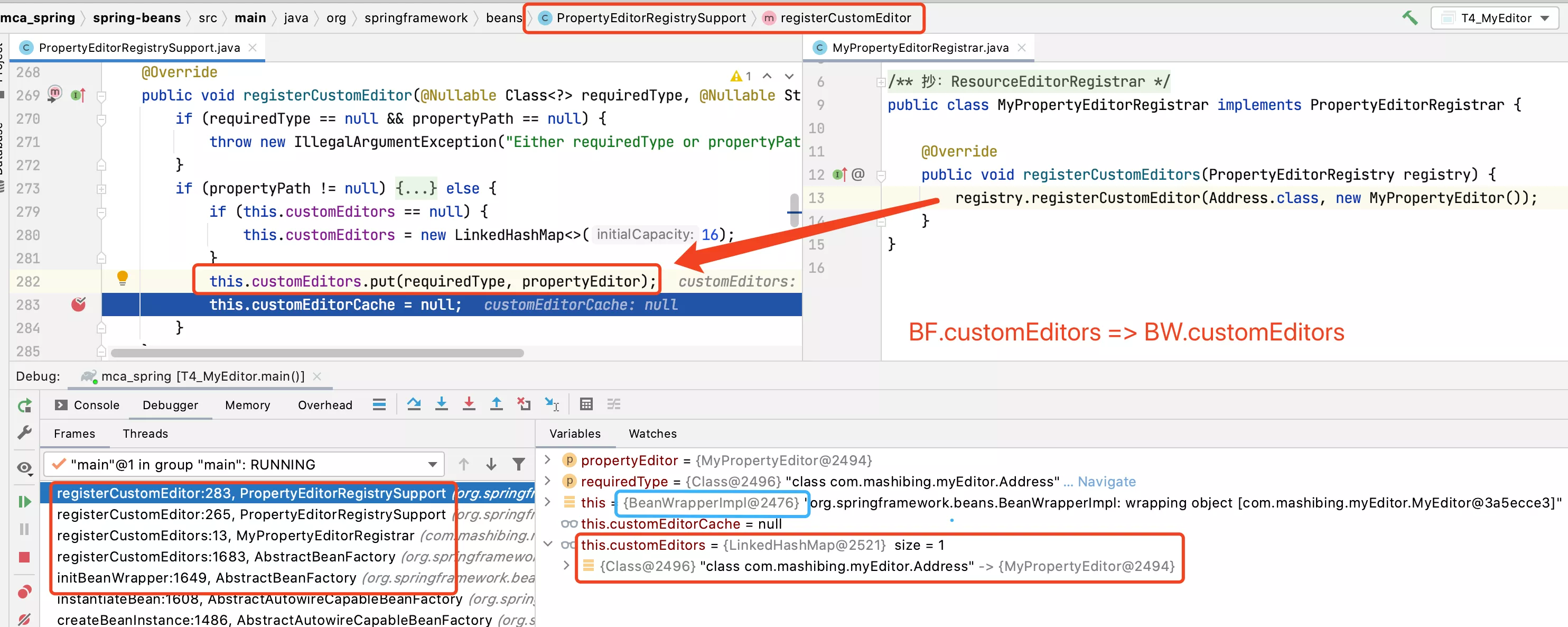Open debugger settings via the wrench icon
The height and width of the screenshot is (627, 1568).
(x=24, y=432)
